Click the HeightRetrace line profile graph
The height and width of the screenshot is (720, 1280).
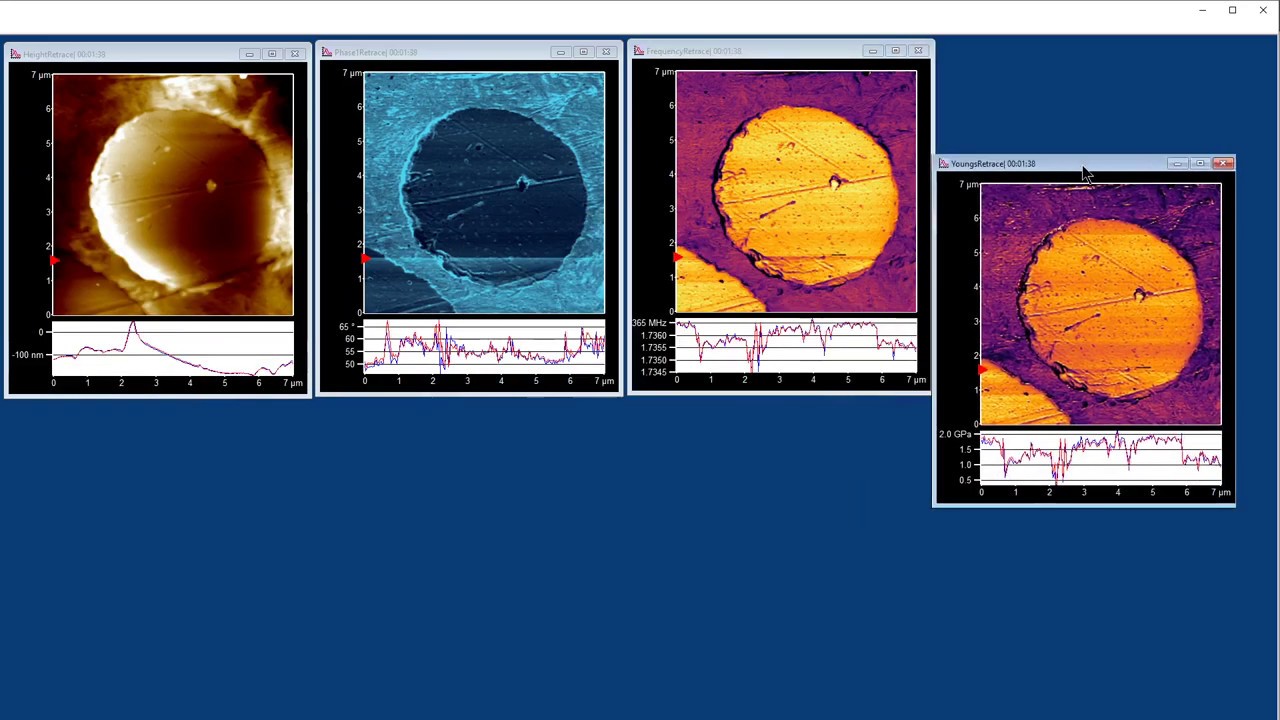point(173,348)
